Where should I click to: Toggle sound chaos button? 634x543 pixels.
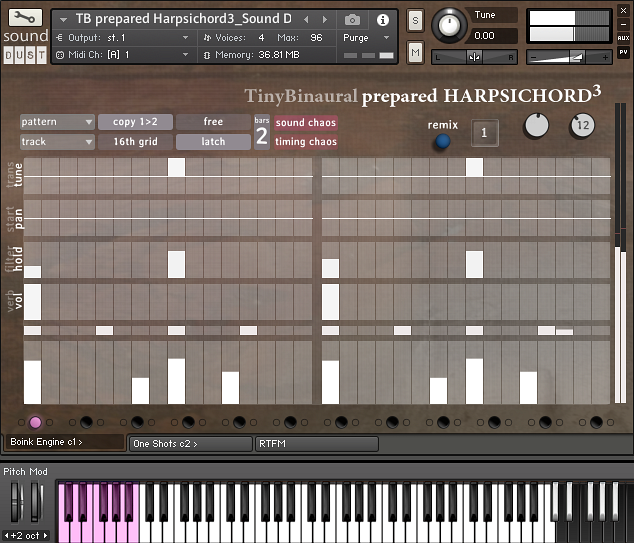point(306,123)
